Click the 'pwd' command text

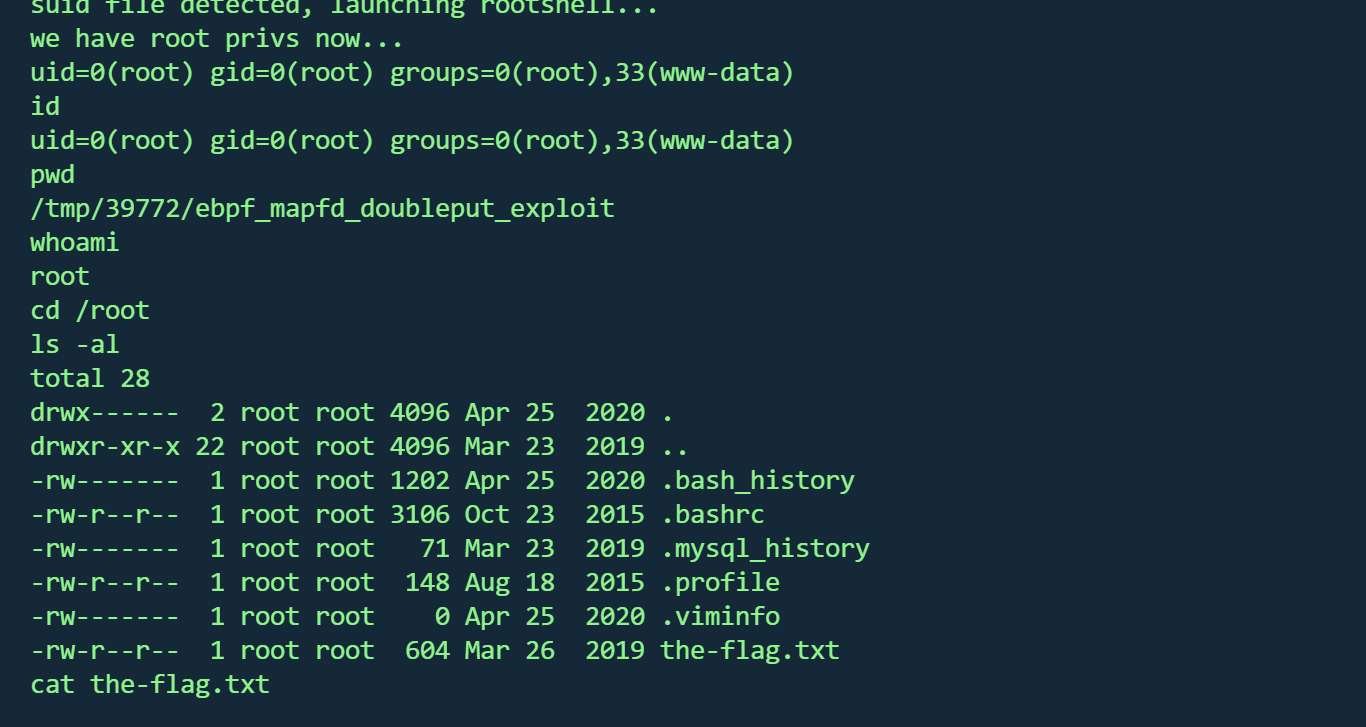coord(53,175)
